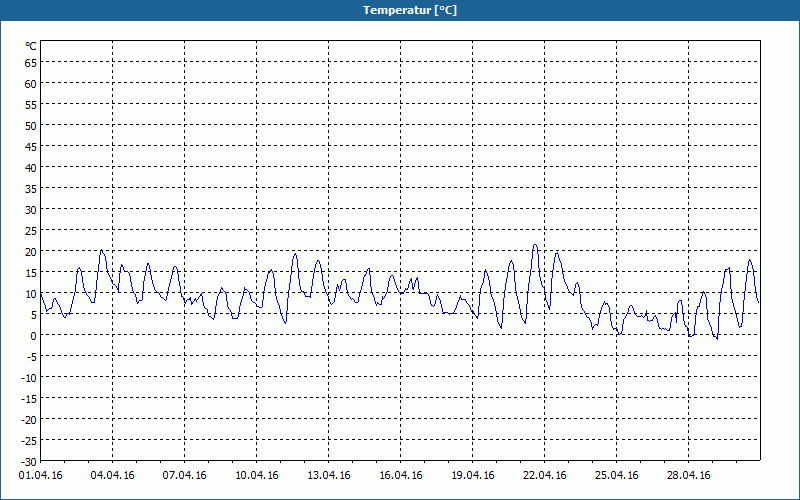Click the -25 value on the temperature axis

[x=29, y=441]
